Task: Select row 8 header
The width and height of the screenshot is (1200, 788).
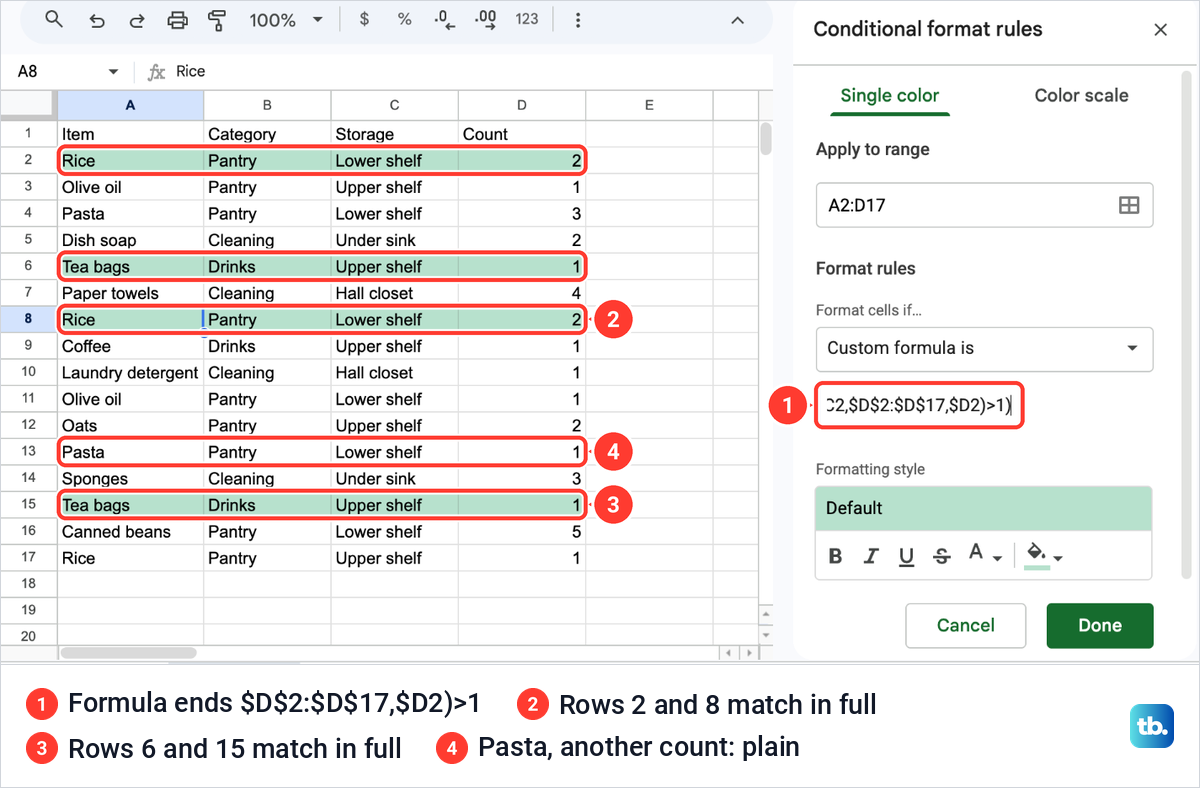Action: coord(28,320)
